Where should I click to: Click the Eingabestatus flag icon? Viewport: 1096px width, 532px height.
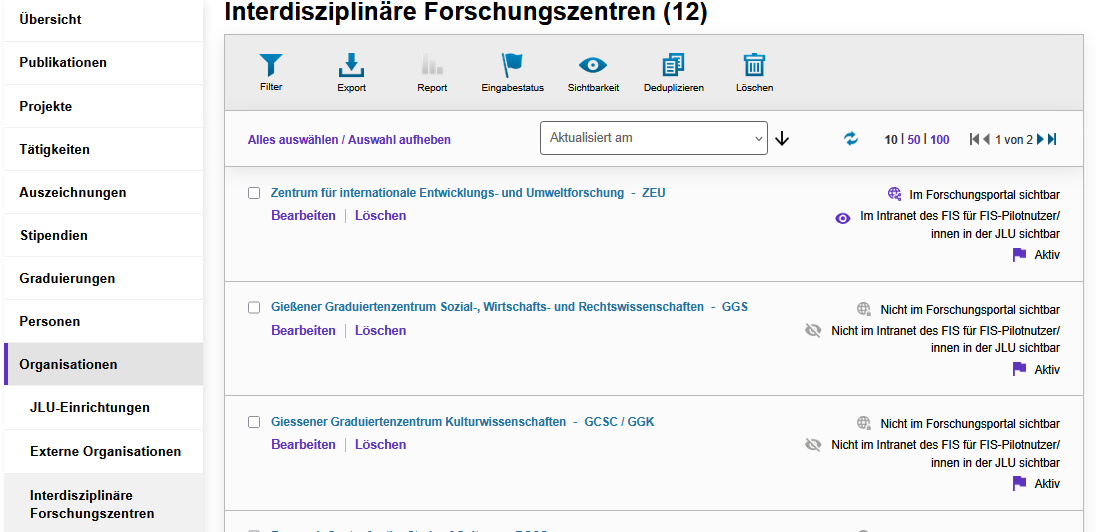512,65
